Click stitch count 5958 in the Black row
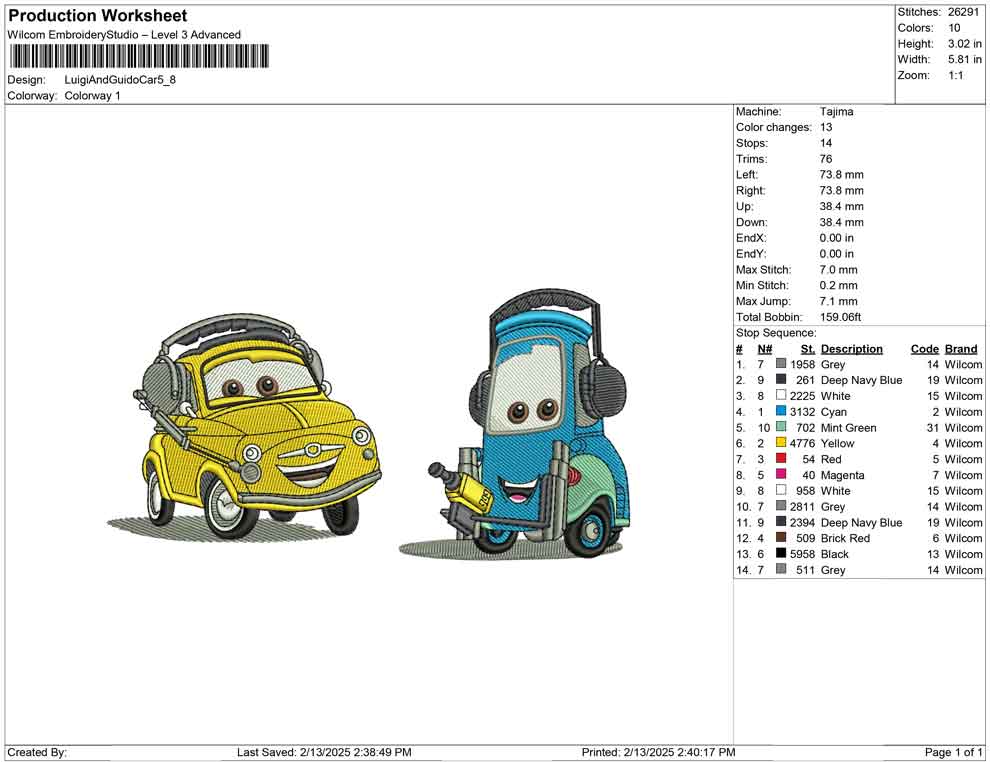990x762 pixels. click(x=802, y=554)
